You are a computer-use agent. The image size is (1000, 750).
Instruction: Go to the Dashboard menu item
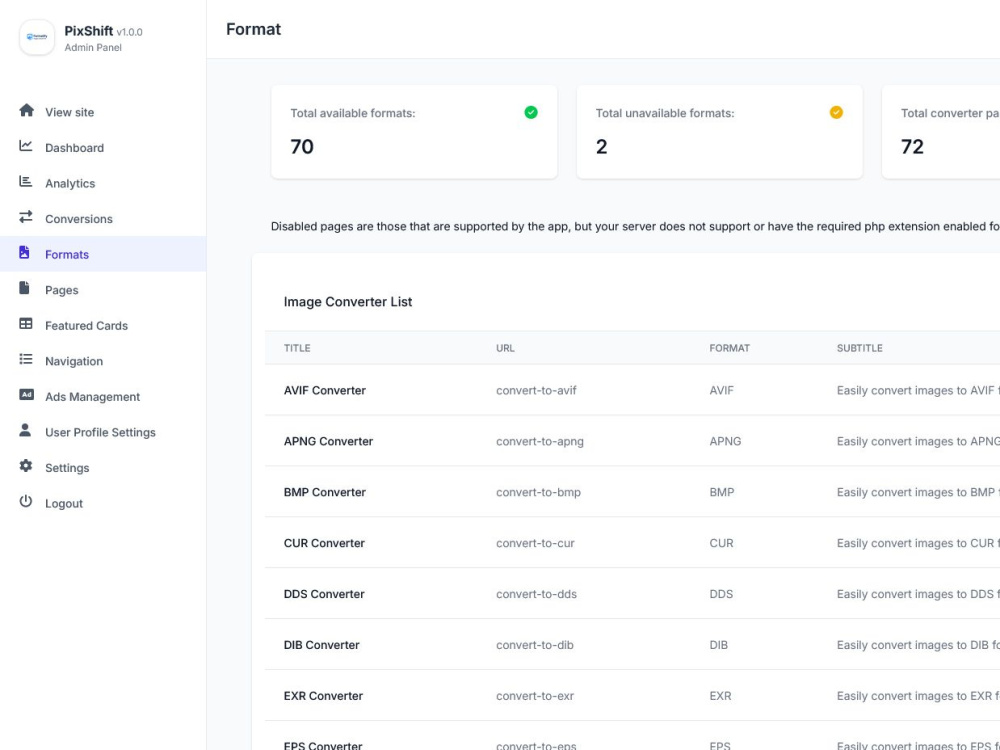click(x=103, y=147)
